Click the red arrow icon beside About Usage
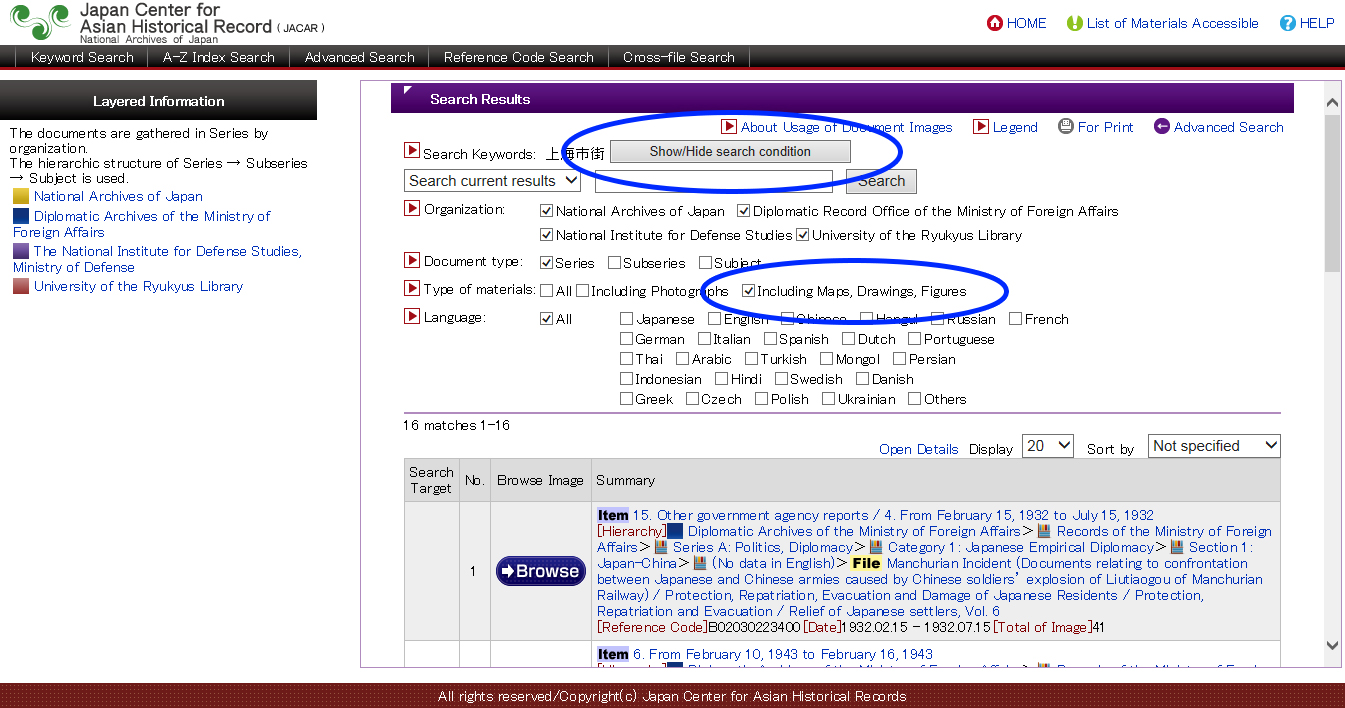 (x=730, y=127)
